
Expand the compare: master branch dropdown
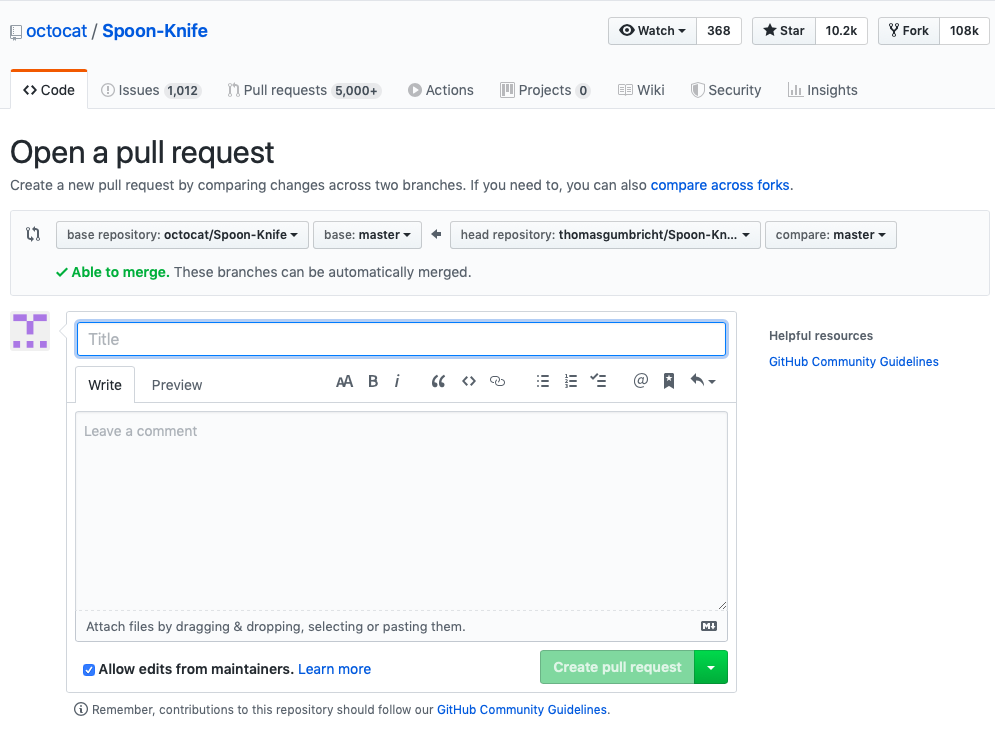[x=830, y=235]
